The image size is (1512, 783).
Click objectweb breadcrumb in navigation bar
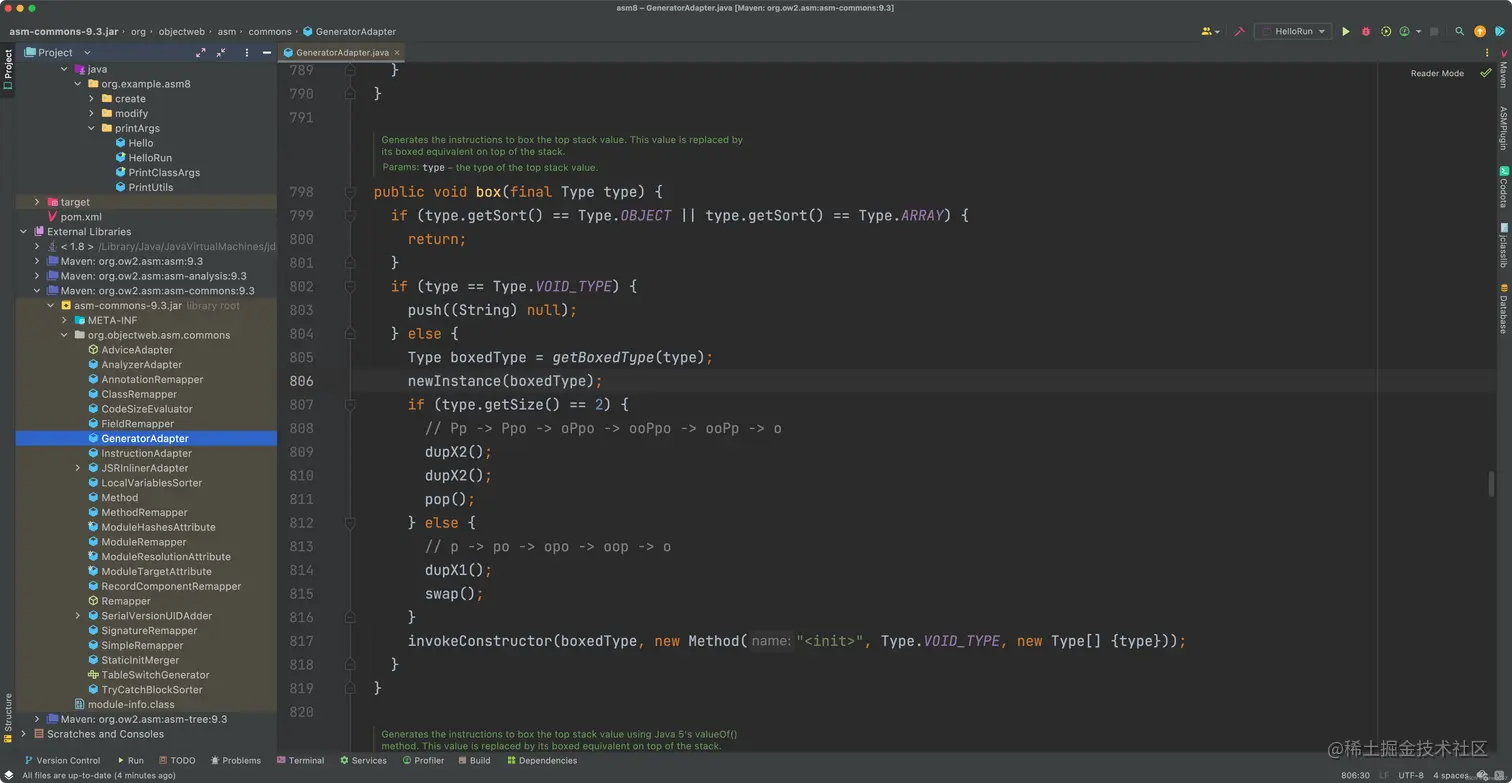[x=182, y=32]
